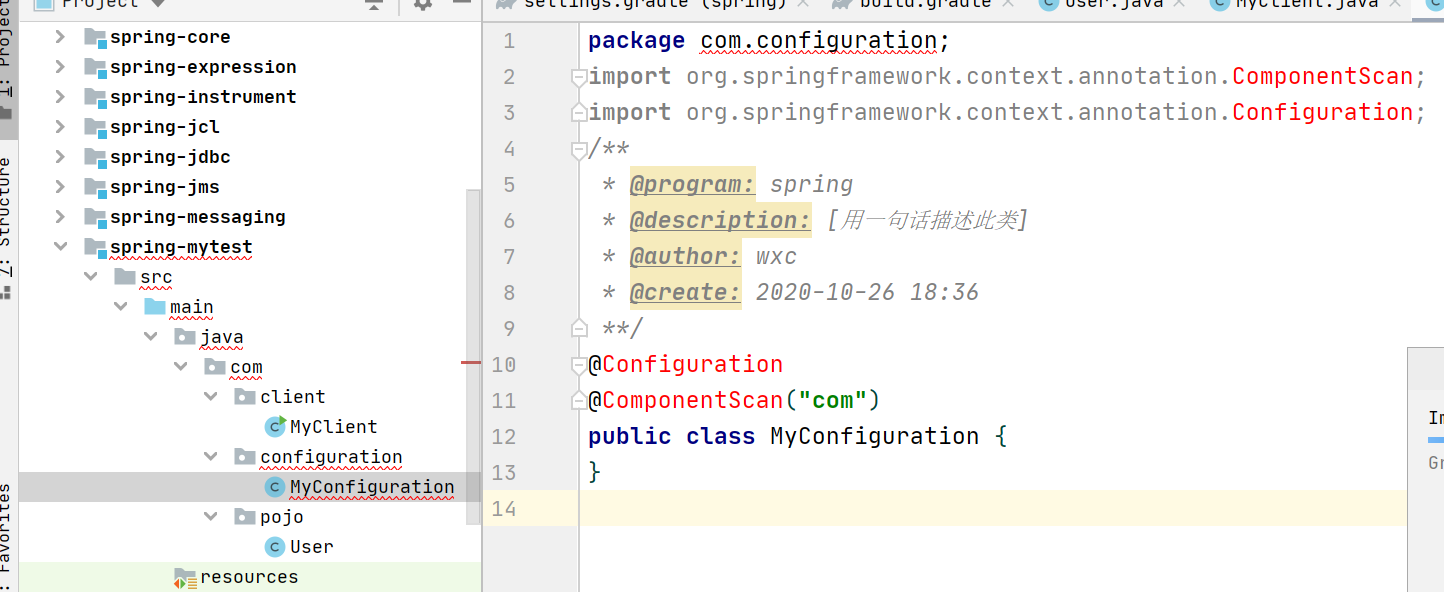1444x592 pixels.
Task: Expand the spring-jms module node
Action: click(61, 187)
